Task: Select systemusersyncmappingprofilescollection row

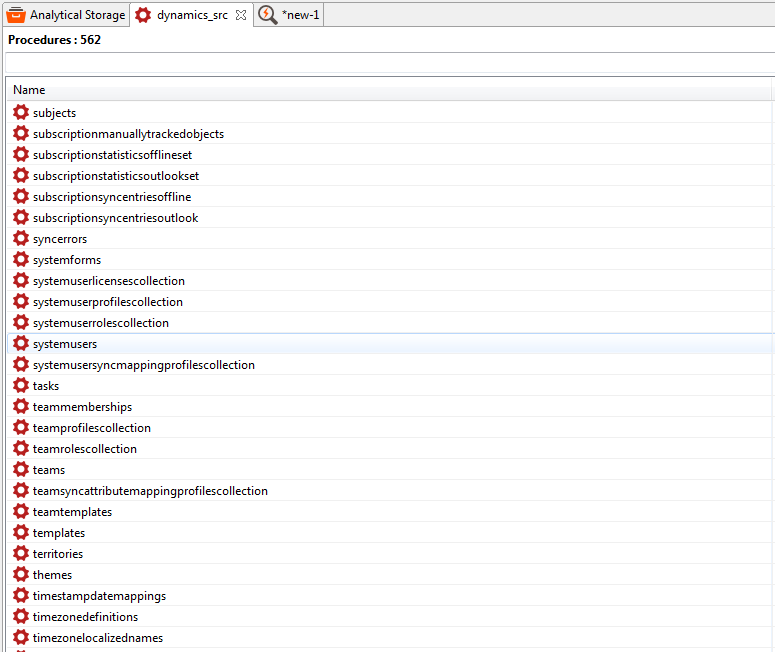Action: [x=143, y=365]
